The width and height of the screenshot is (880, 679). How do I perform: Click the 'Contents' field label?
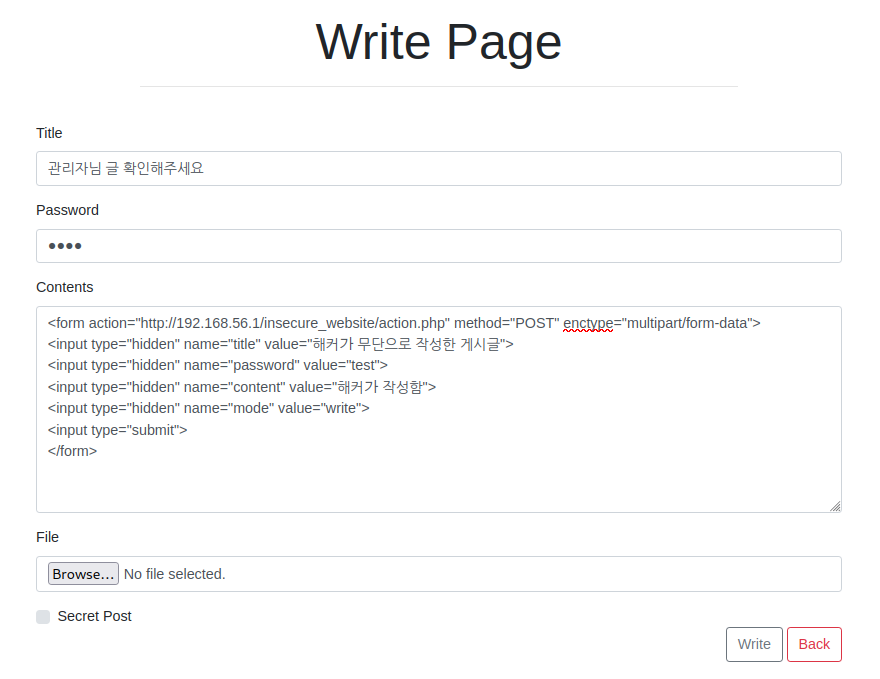pyautogui.click(x=65, y=287)
